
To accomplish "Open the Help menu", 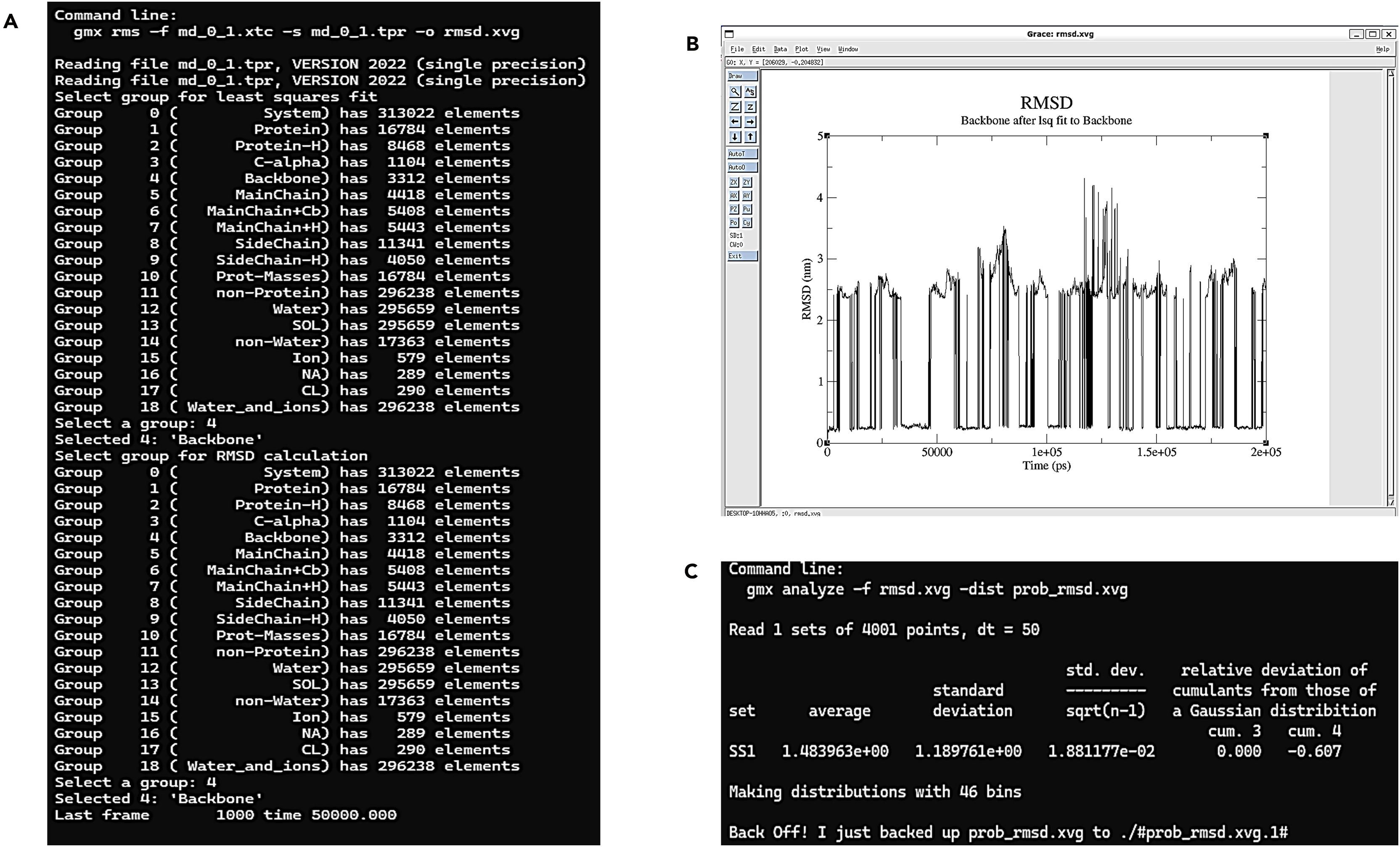I will coord(1382,50).
